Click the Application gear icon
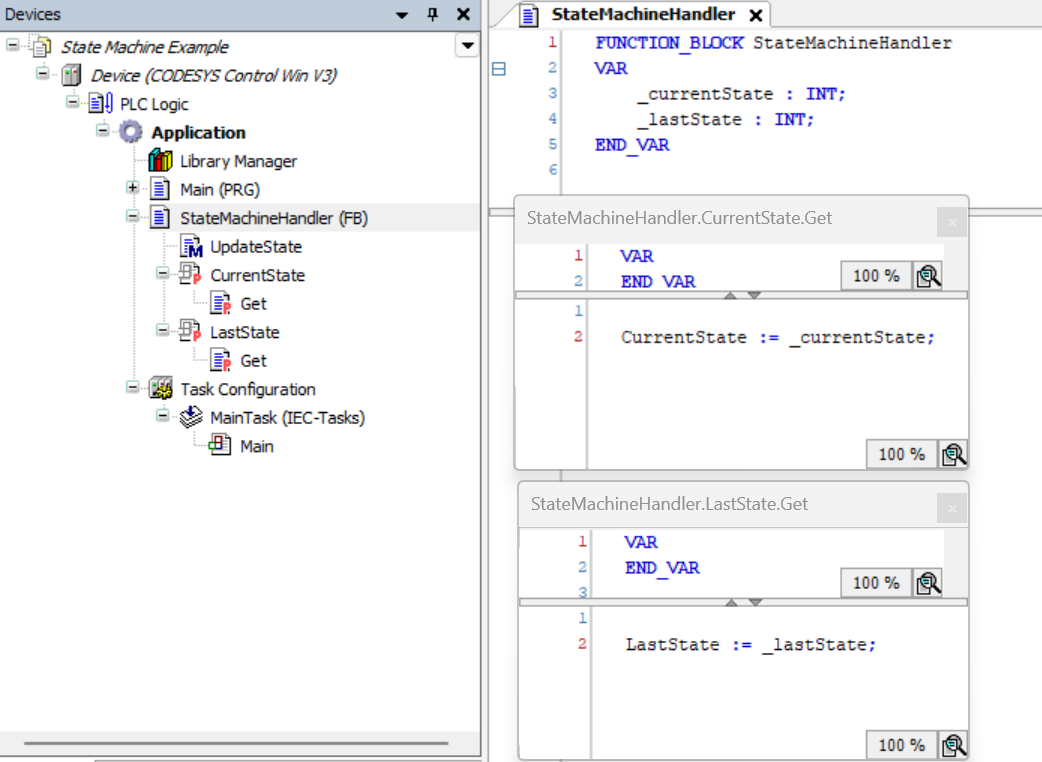Screen dimensions: 1042x762 [x=130, y=132]
